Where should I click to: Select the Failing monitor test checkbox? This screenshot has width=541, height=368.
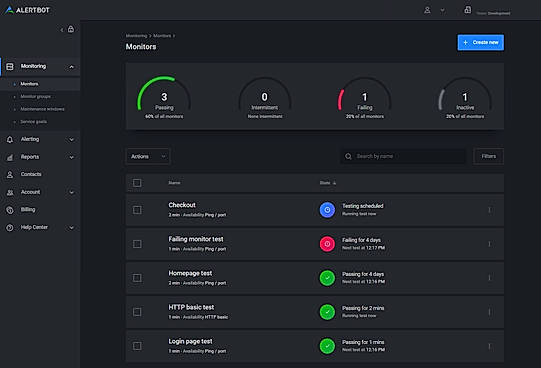click(x=137, y=244)
